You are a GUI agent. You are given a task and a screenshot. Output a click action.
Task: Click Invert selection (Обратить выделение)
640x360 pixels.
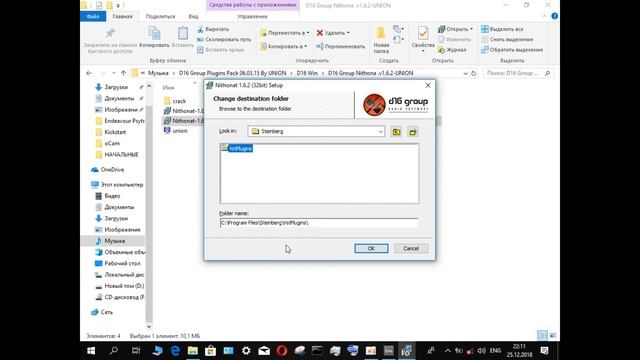coord(512,50)
